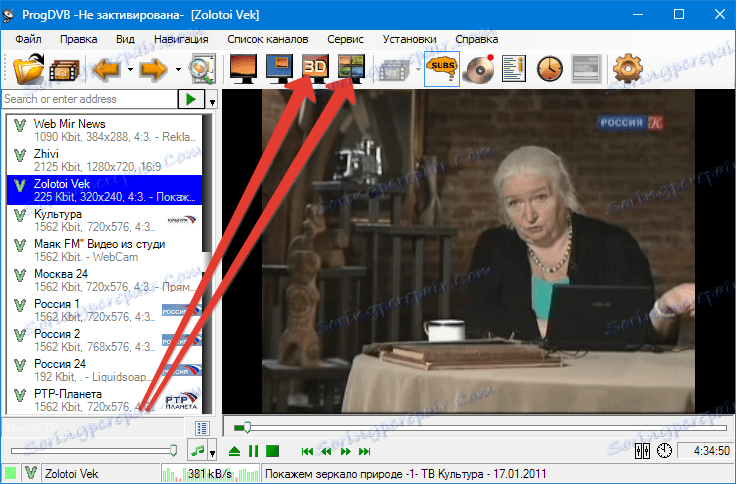Click the grayed-out film frames icon
The image size is (736, 484).
tap(394, 69)
